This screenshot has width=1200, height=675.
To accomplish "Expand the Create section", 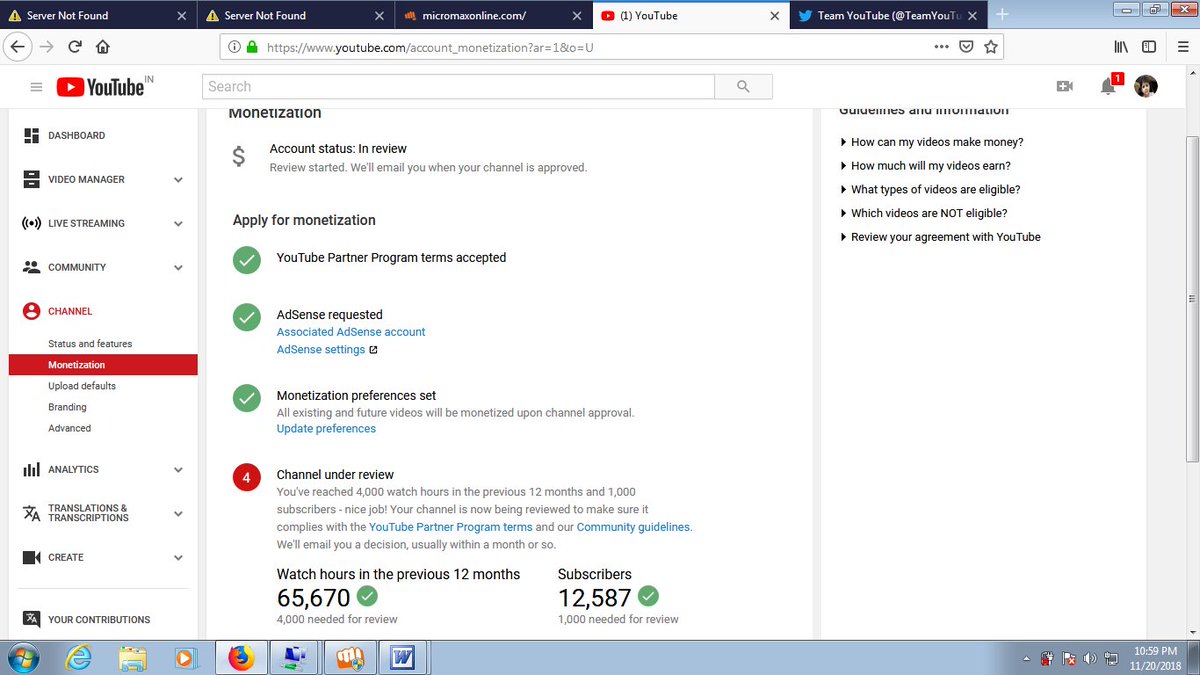I will coord(178,558).
